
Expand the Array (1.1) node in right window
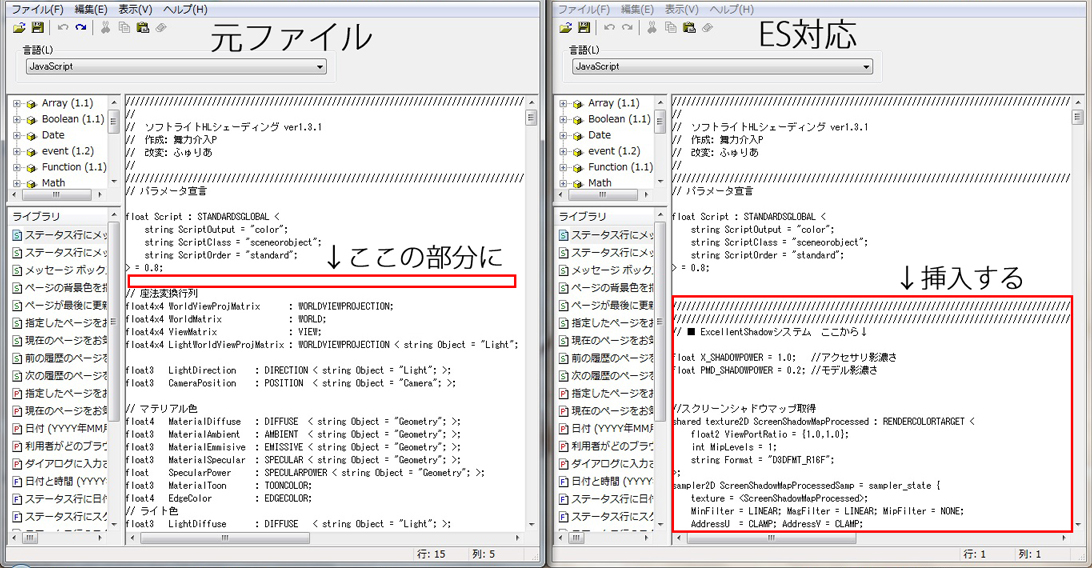point(563,104)
